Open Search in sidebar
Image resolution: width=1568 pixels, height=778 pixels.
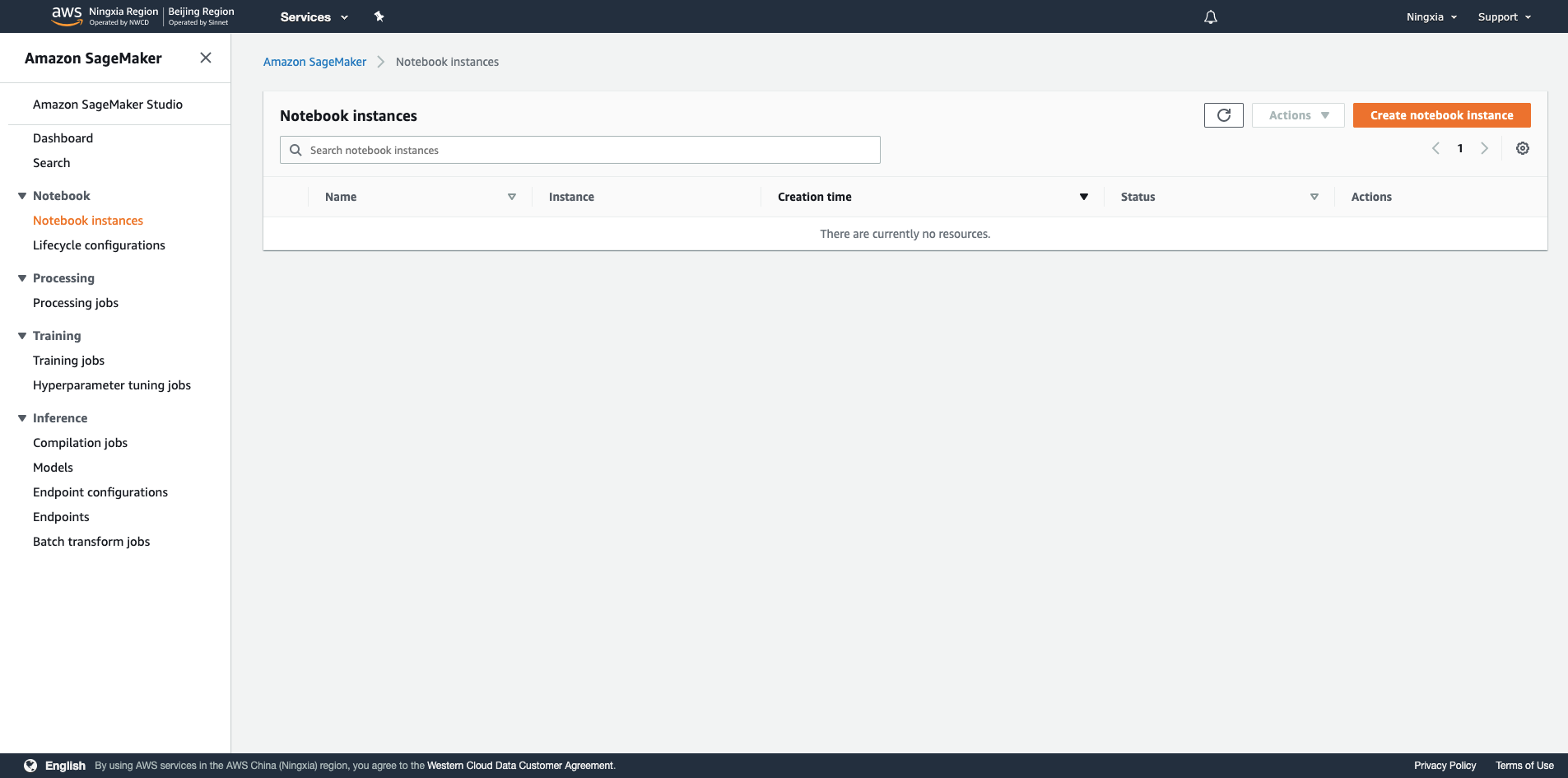click(x=51, y=163)
